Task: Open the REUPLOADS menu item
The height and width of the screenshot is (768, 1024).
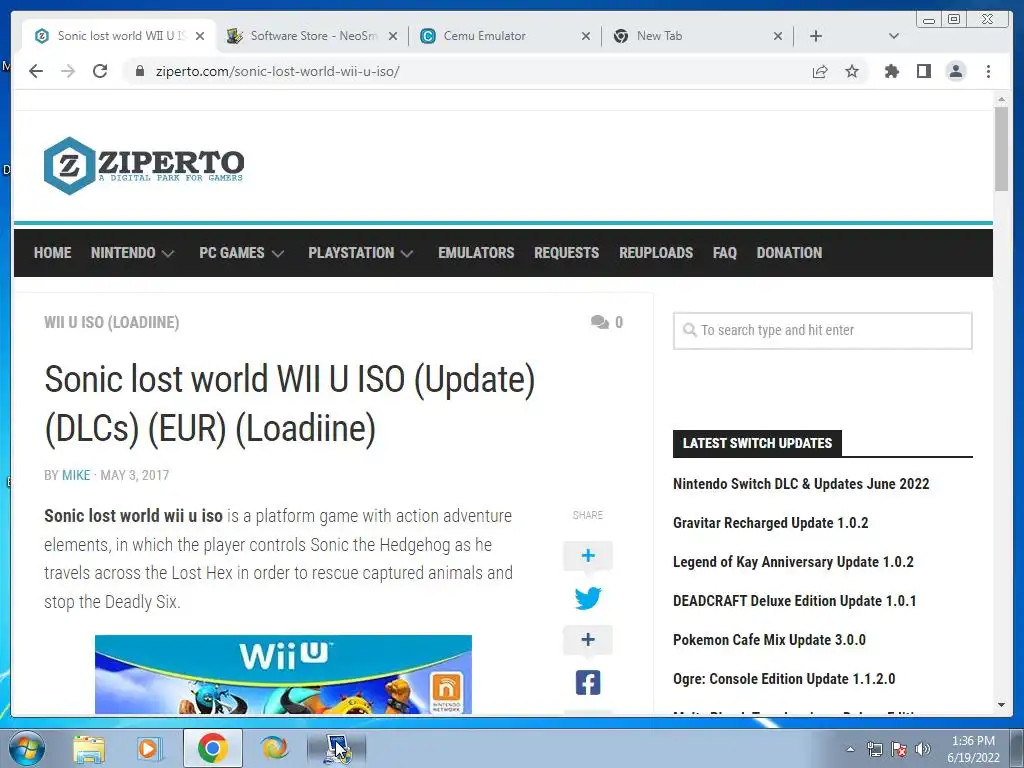Action: click(656, 253)
